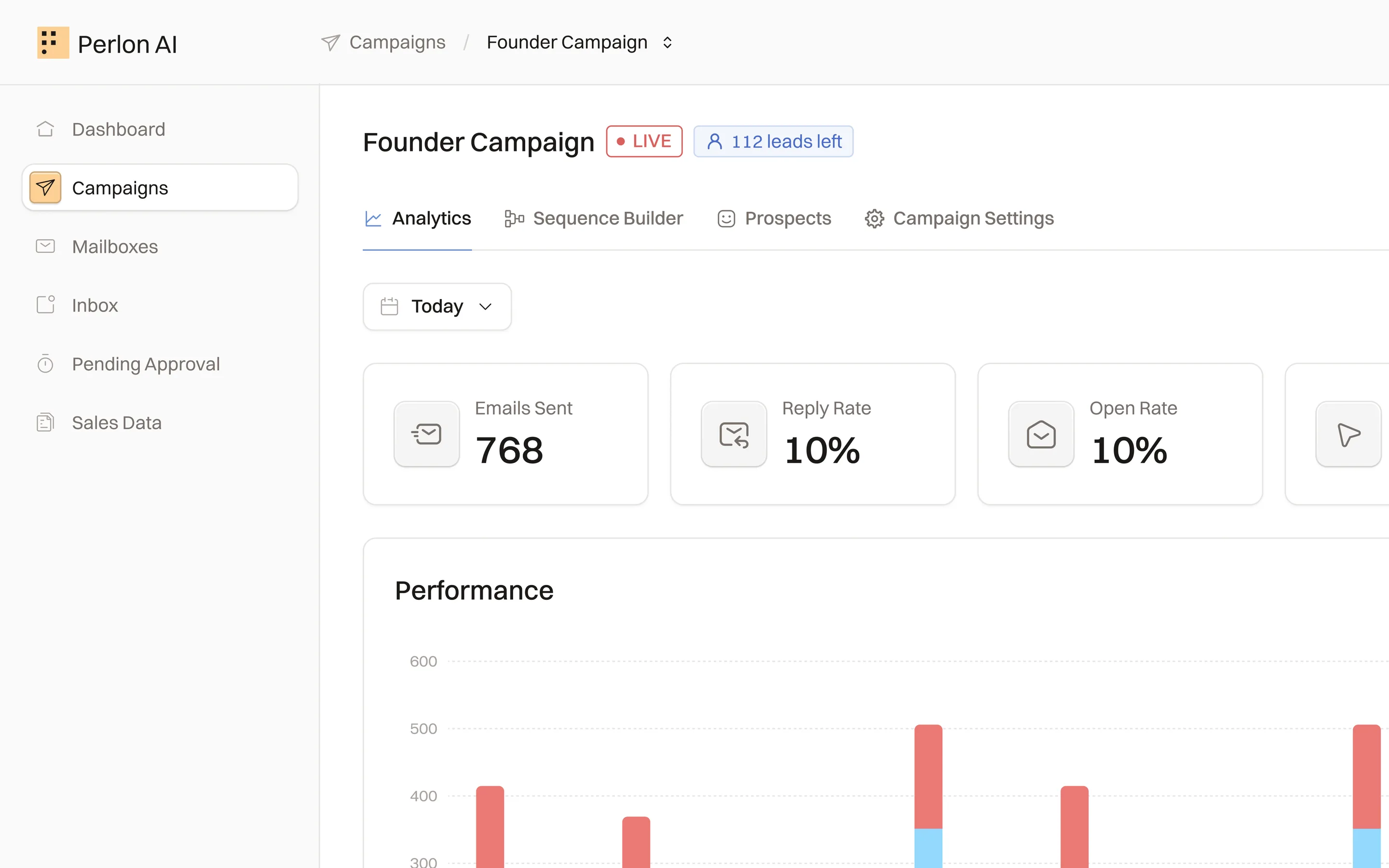
Task: Click the Emails Sent value 768
Action: [509, 451]
